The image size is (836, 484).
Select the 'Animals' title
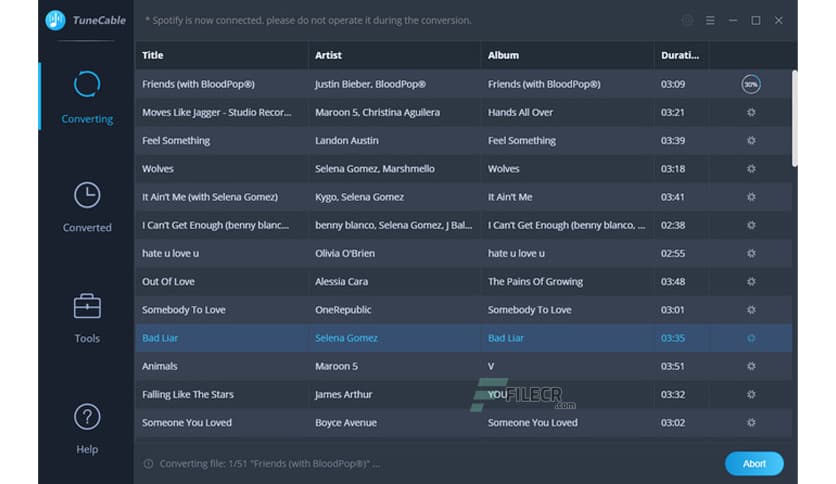pyautogui.click(x=159, y=367)
